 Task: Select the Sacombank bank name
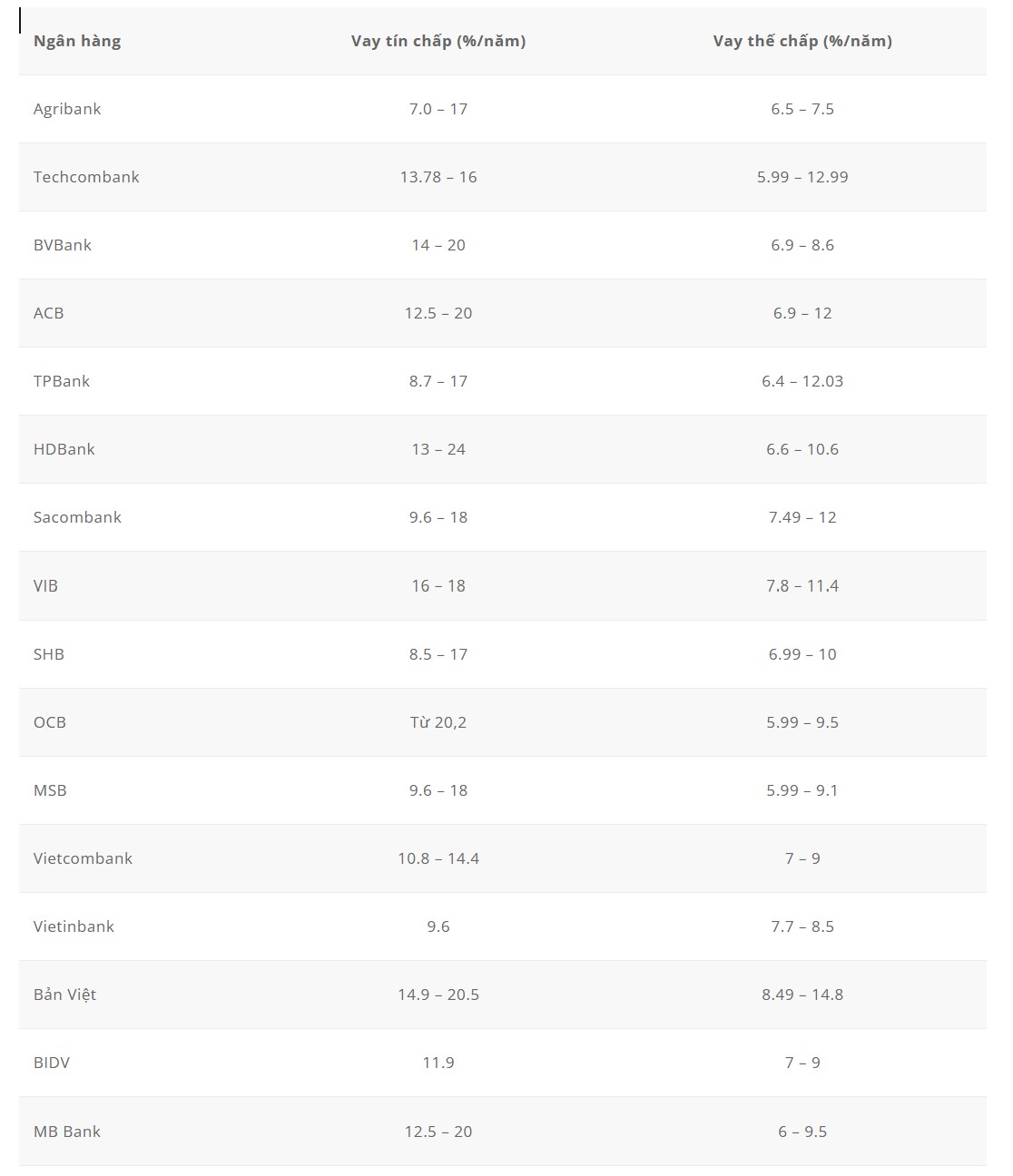coord(77,517)
